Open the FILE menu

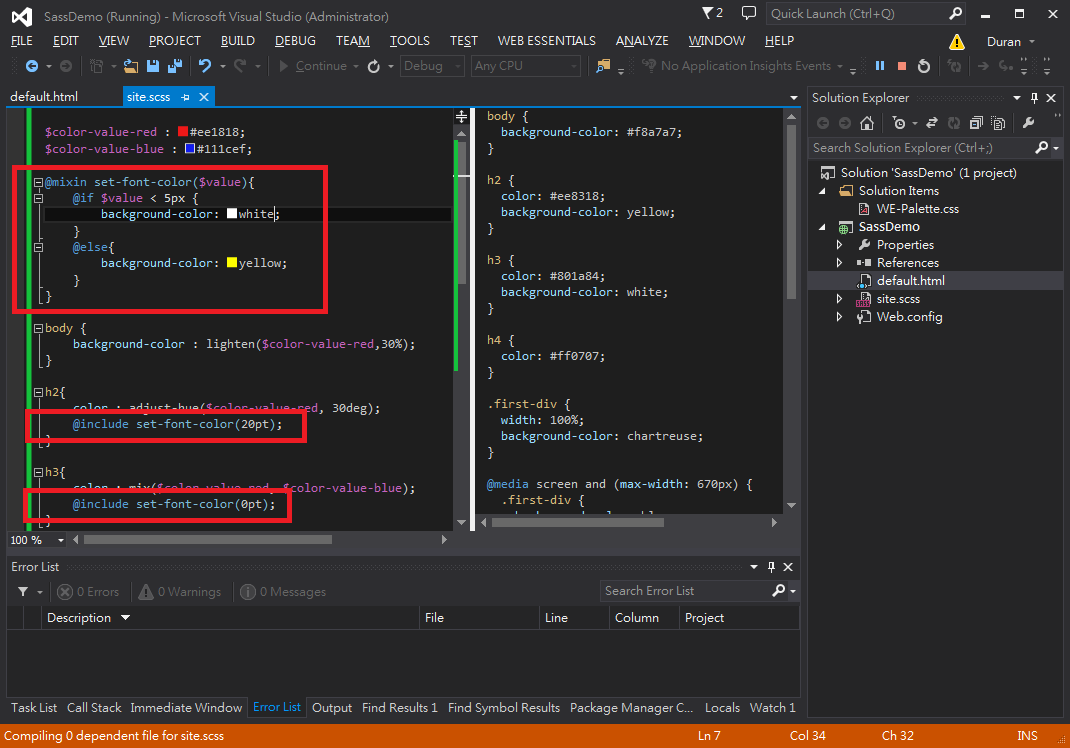pos(22,41)
